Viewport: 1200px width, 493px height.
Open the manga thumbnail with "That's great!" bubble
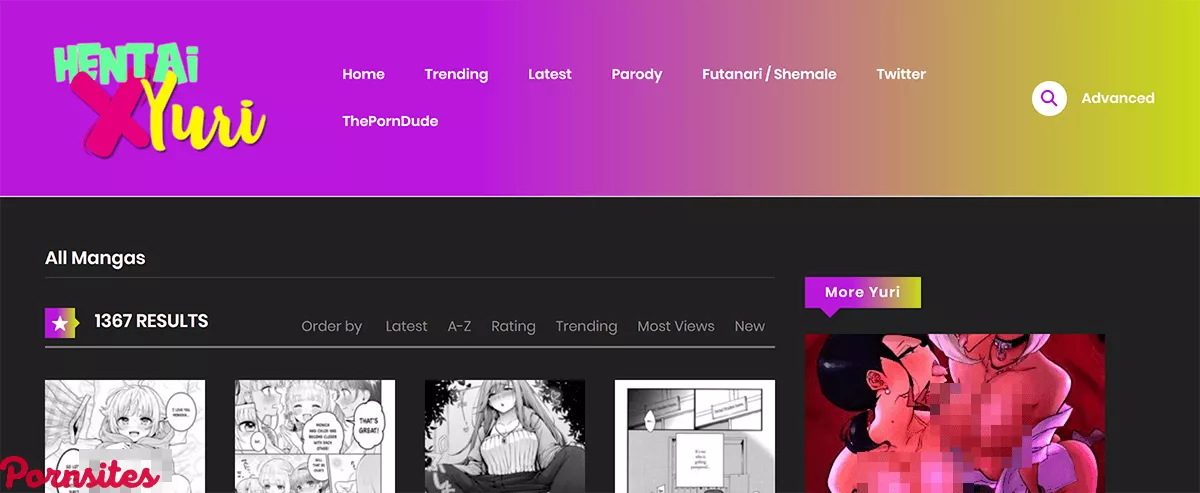pos(314,435)
